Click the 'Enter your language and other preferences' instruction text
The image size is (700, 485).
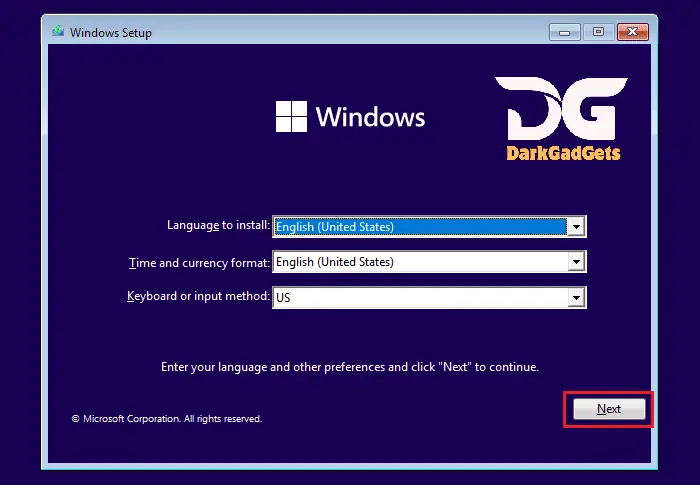tap(350, 367)
